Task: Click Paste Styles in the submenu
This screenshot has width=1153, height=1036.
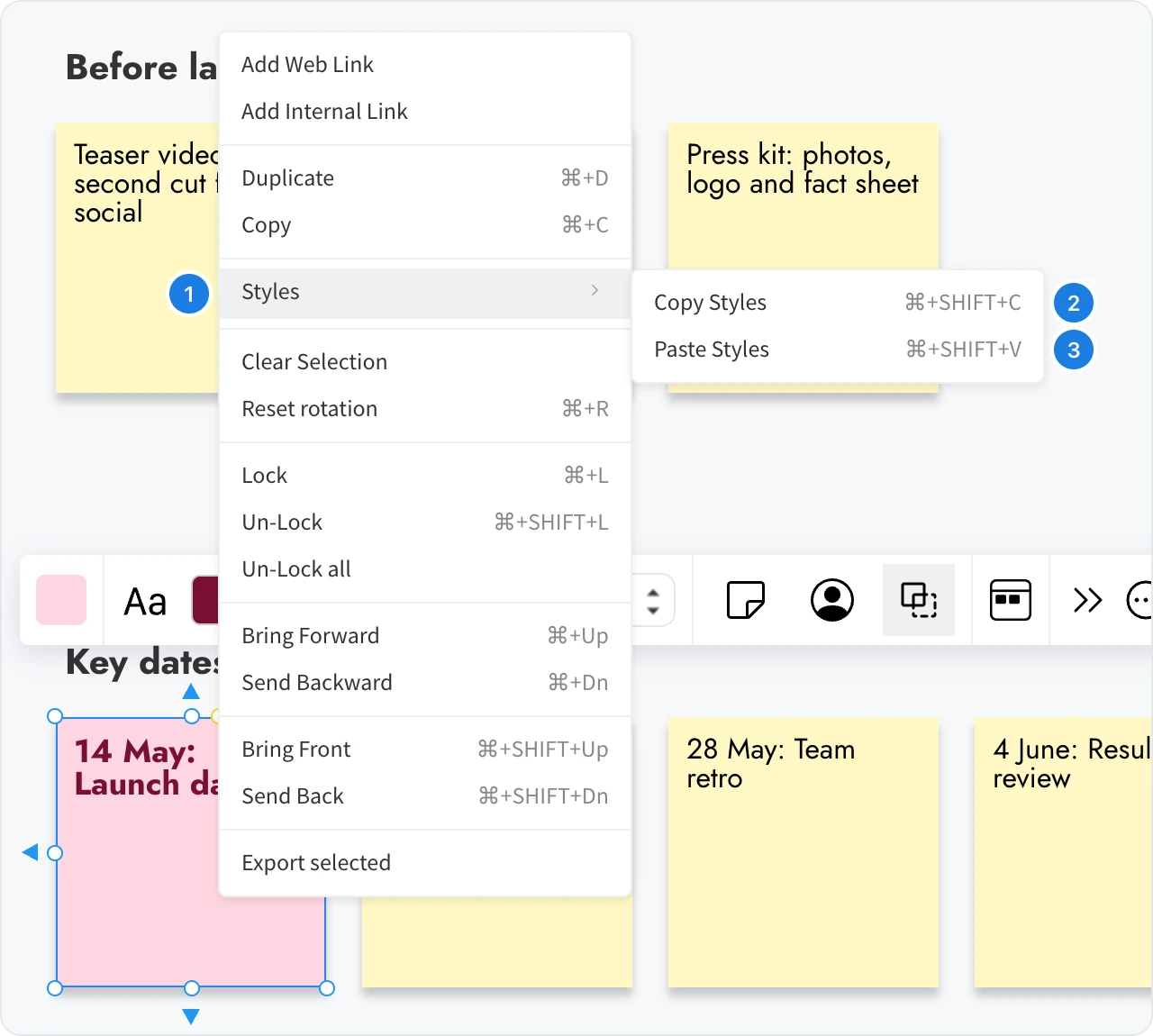Action: (x=838, y=350)
